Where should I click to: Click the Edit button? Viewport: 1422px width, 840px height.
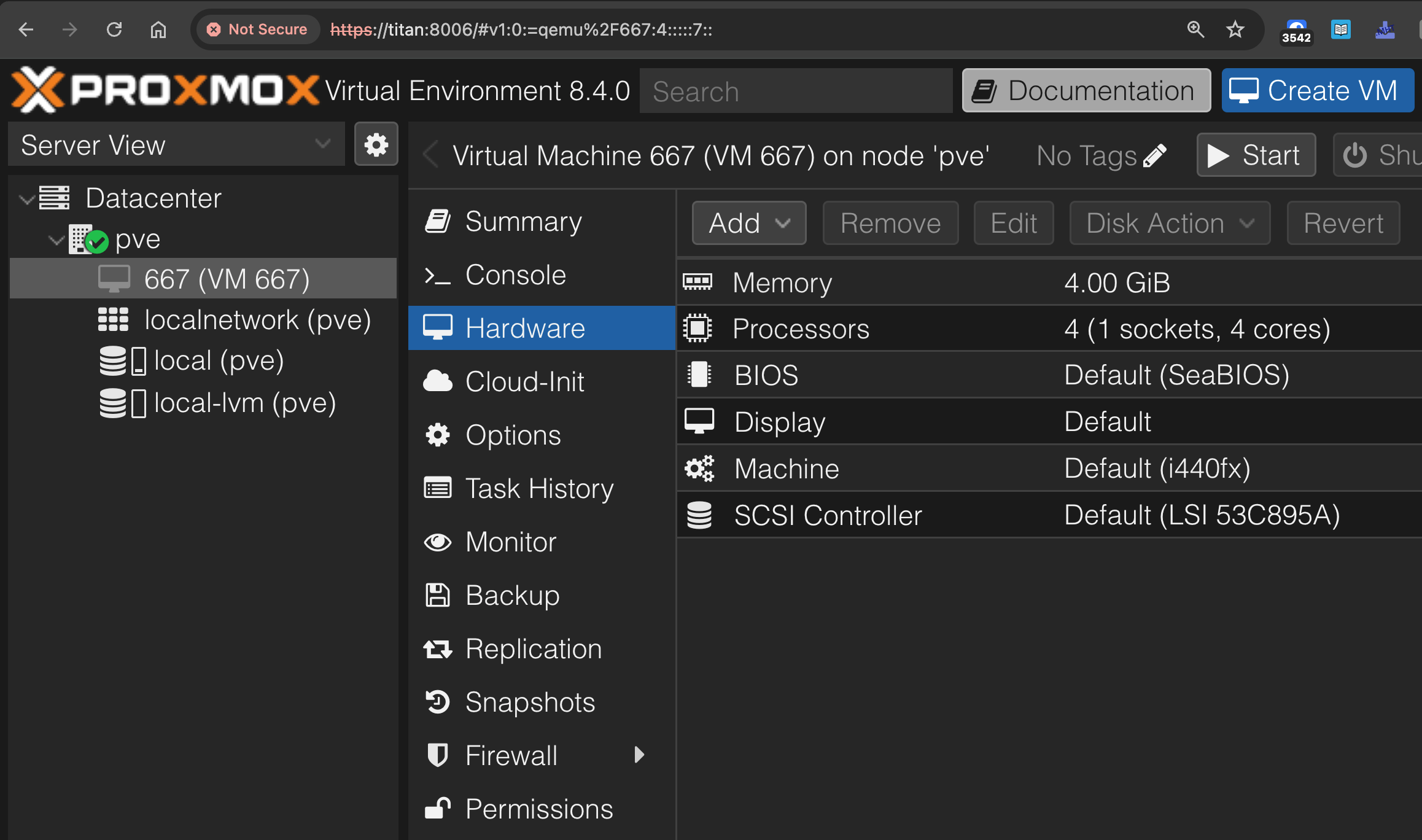[1014, 223]
